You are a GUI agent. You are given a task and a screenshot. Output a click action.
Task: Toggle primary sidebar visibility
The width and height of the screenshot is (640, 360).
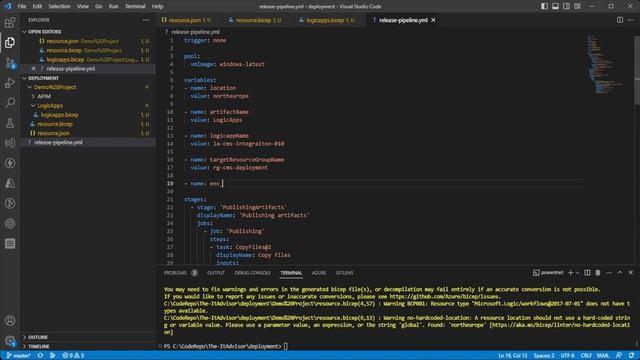pyautogui.click(x=544, y=6)
